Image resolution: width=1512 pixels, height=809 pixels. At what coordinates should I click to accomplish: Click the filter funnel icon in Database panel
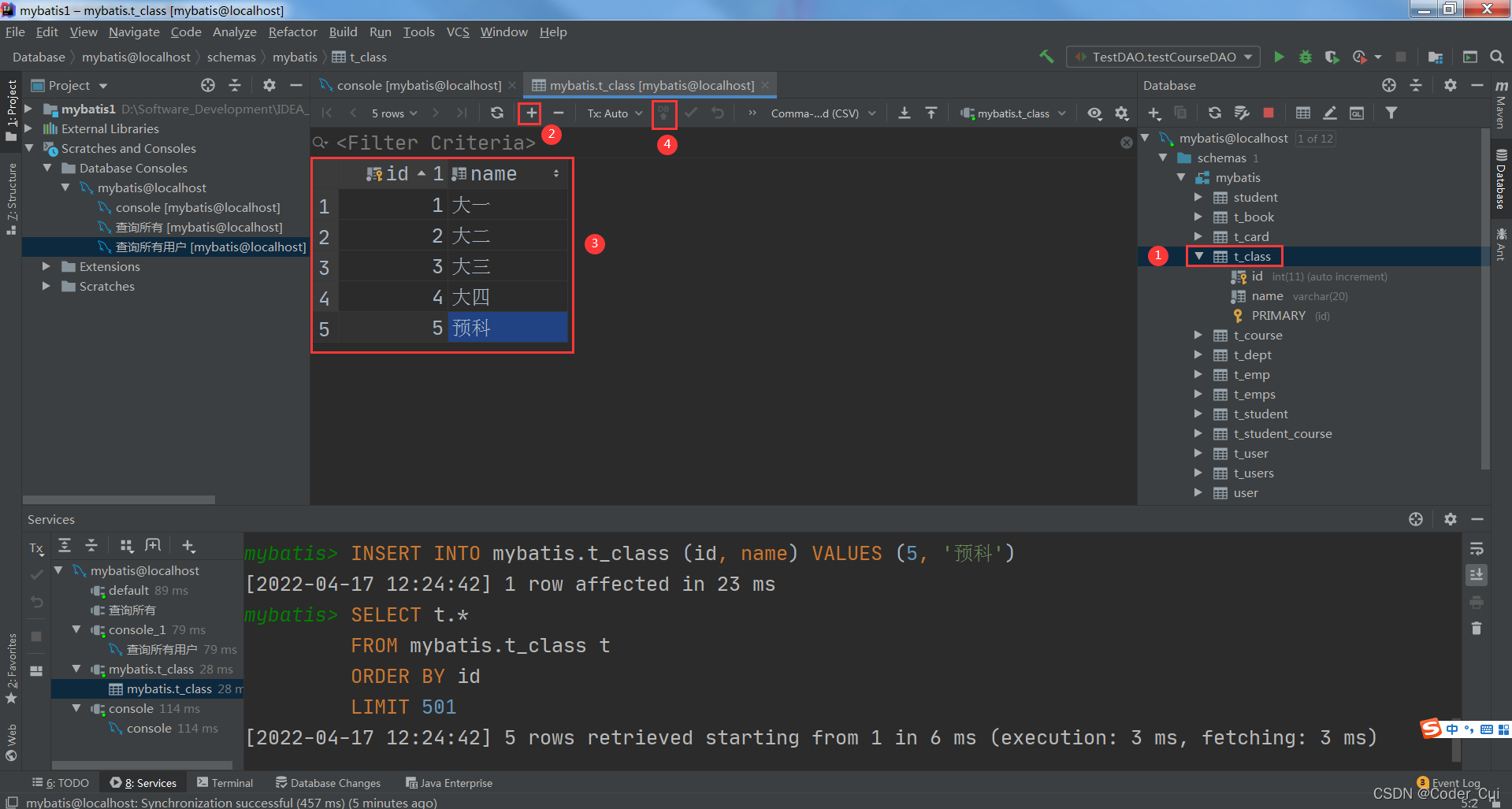(1391, 113)
